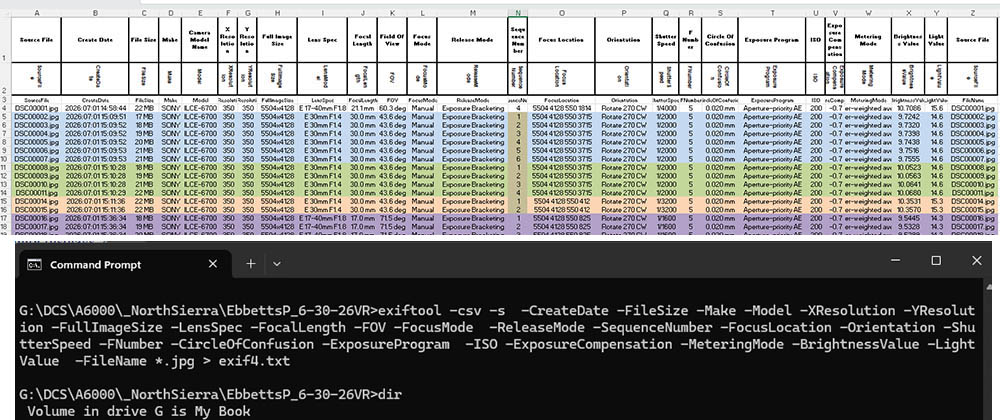This screenshot has height=420, width=1000.
Task: Click the exiftool command line text
Action: click(x=497, y=336)
